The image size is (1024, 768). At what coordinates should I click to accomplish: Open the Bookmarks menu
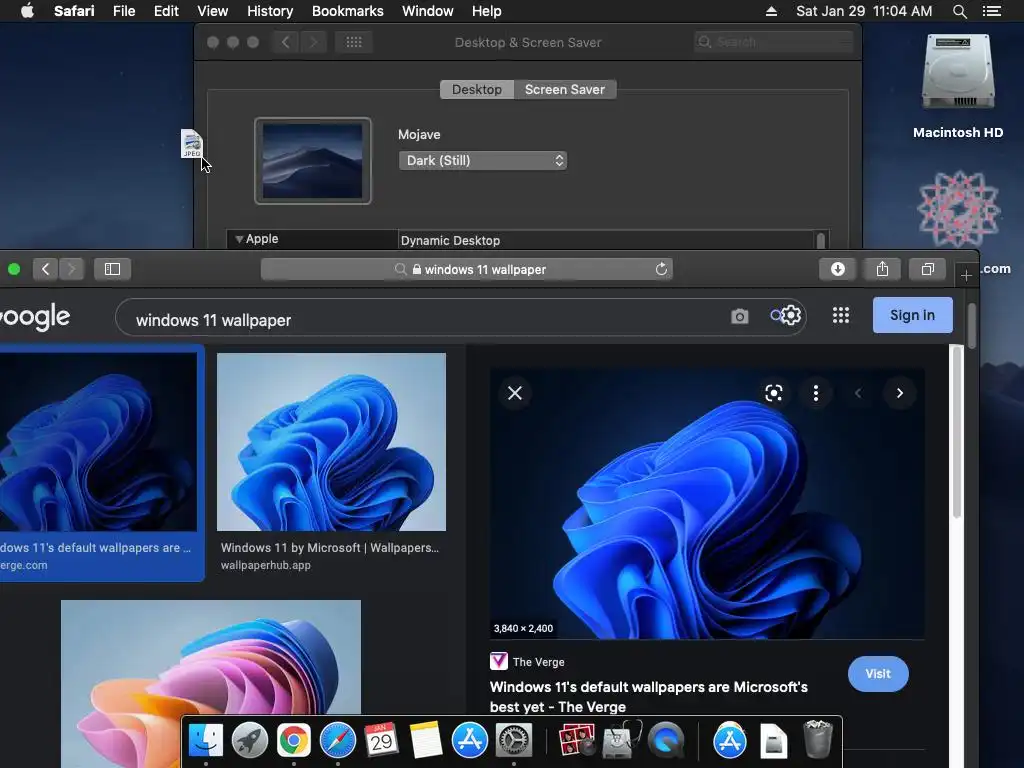click(347, 11)
